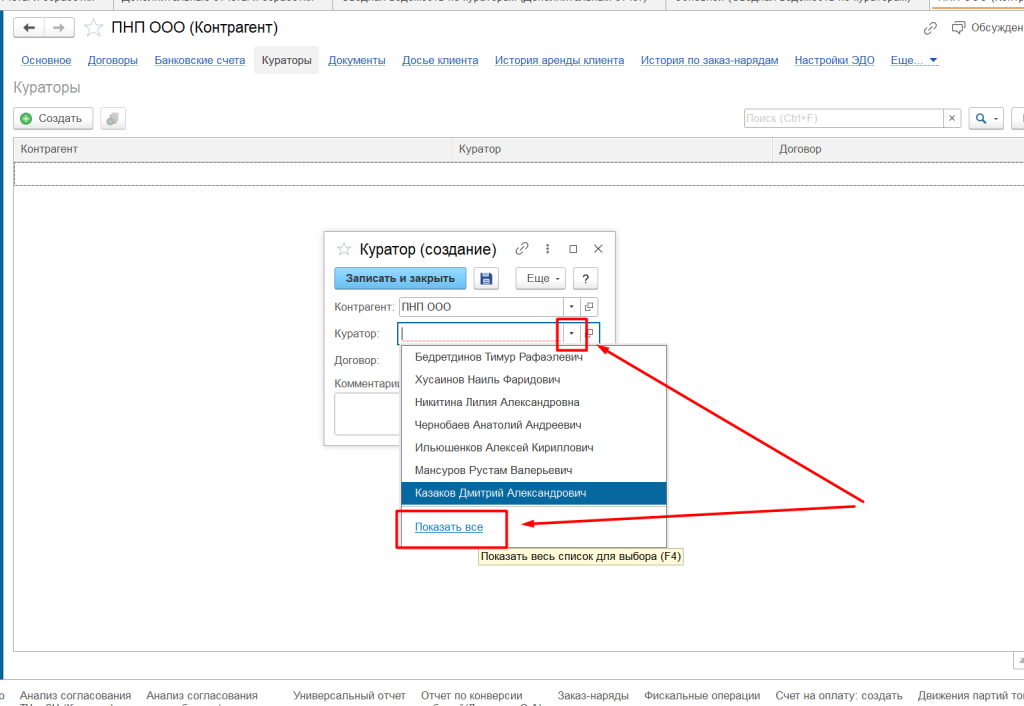Click the copy curator record icon

click(113, 118)
